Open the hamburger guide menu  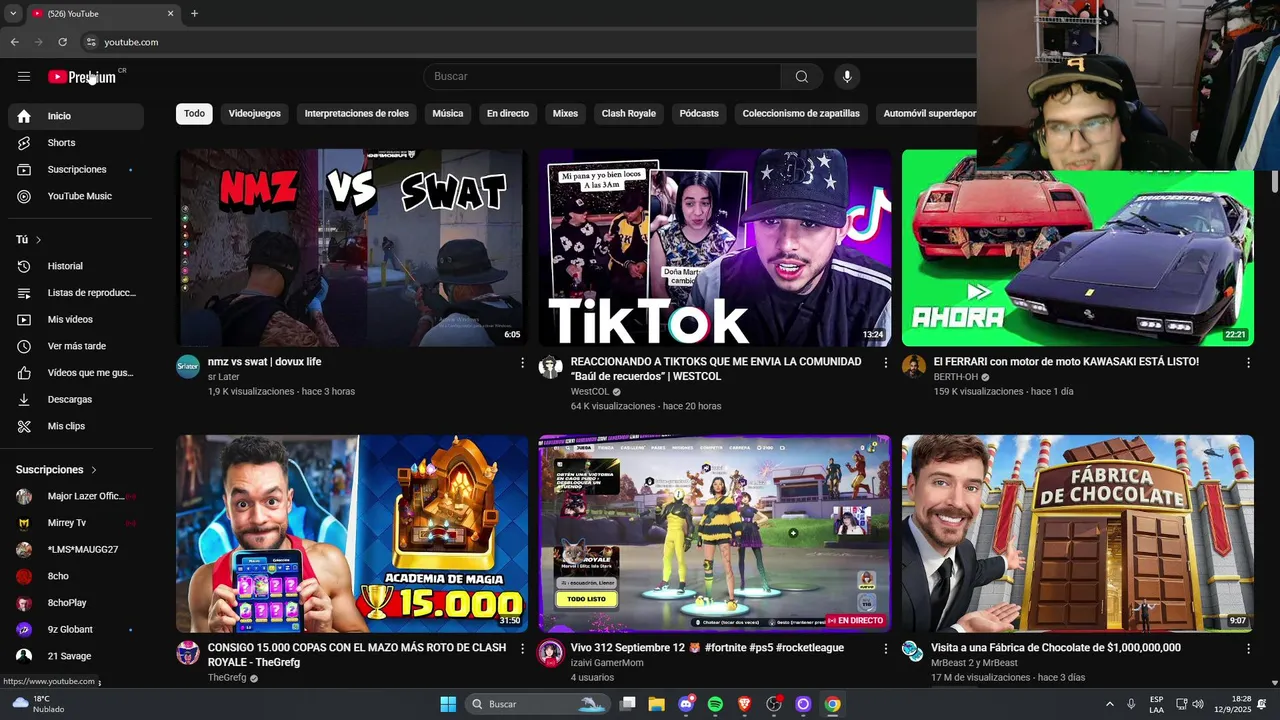[x=24, y=77]
